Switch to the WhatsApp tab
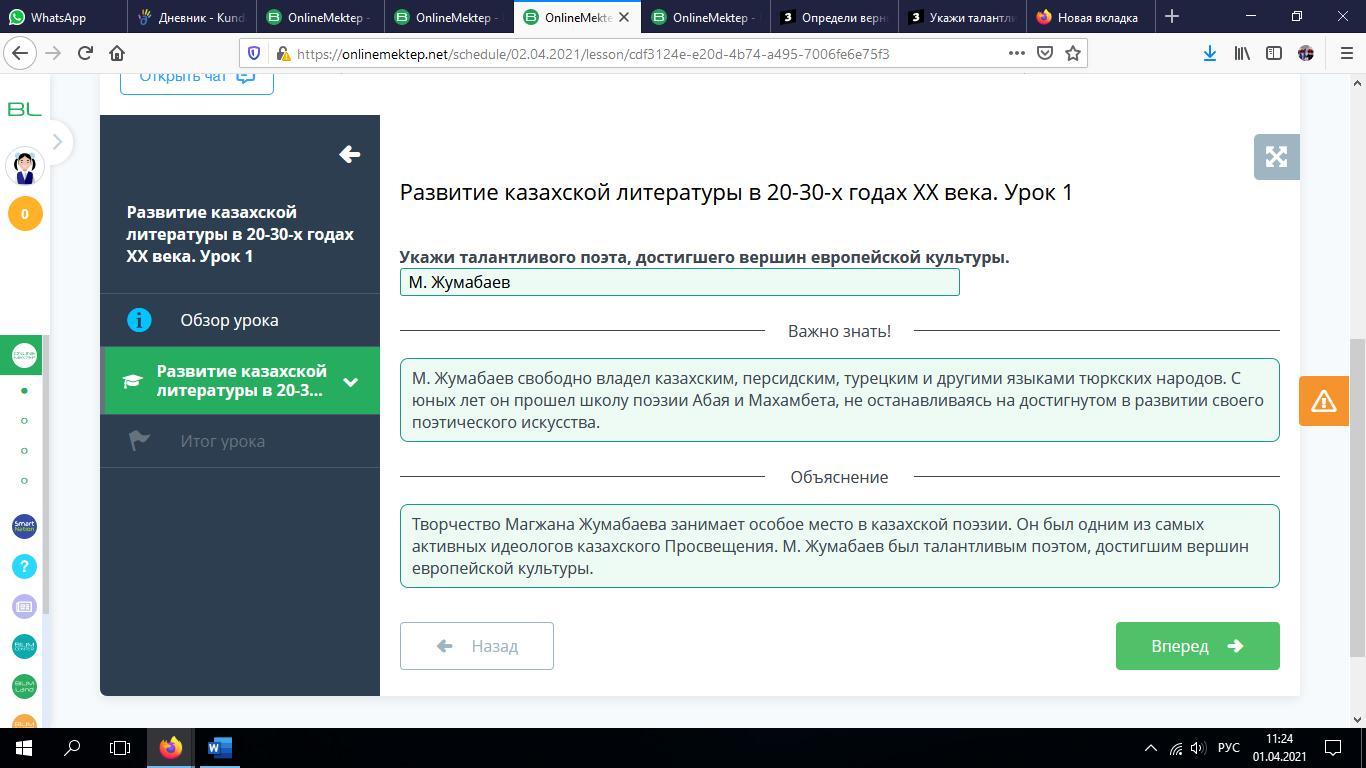Viewport: 1366px width, 768px height. pos(60,17)
